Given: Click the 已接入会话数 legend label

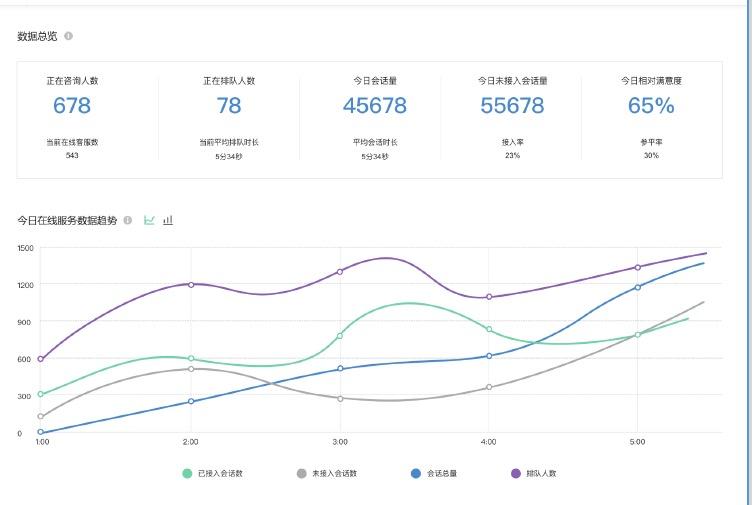Looking at the screenshot, I should [x=220, y=473].
